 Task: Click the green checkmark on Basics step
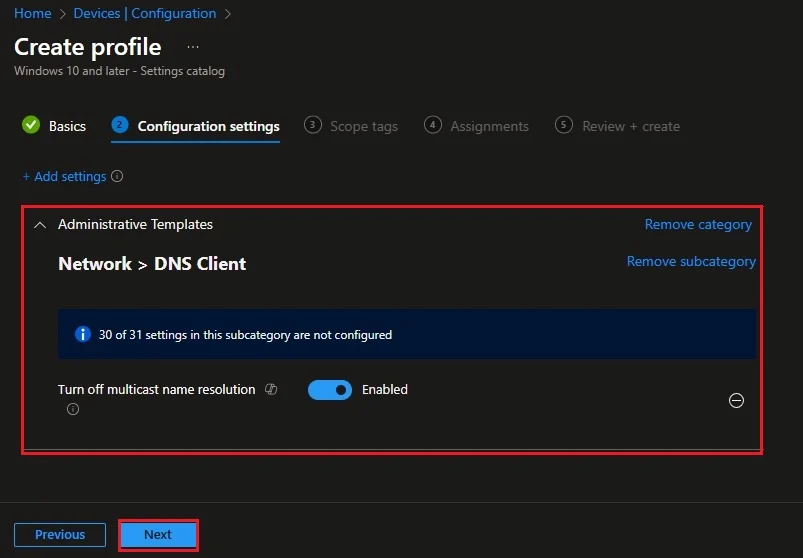tap(31, 125)
